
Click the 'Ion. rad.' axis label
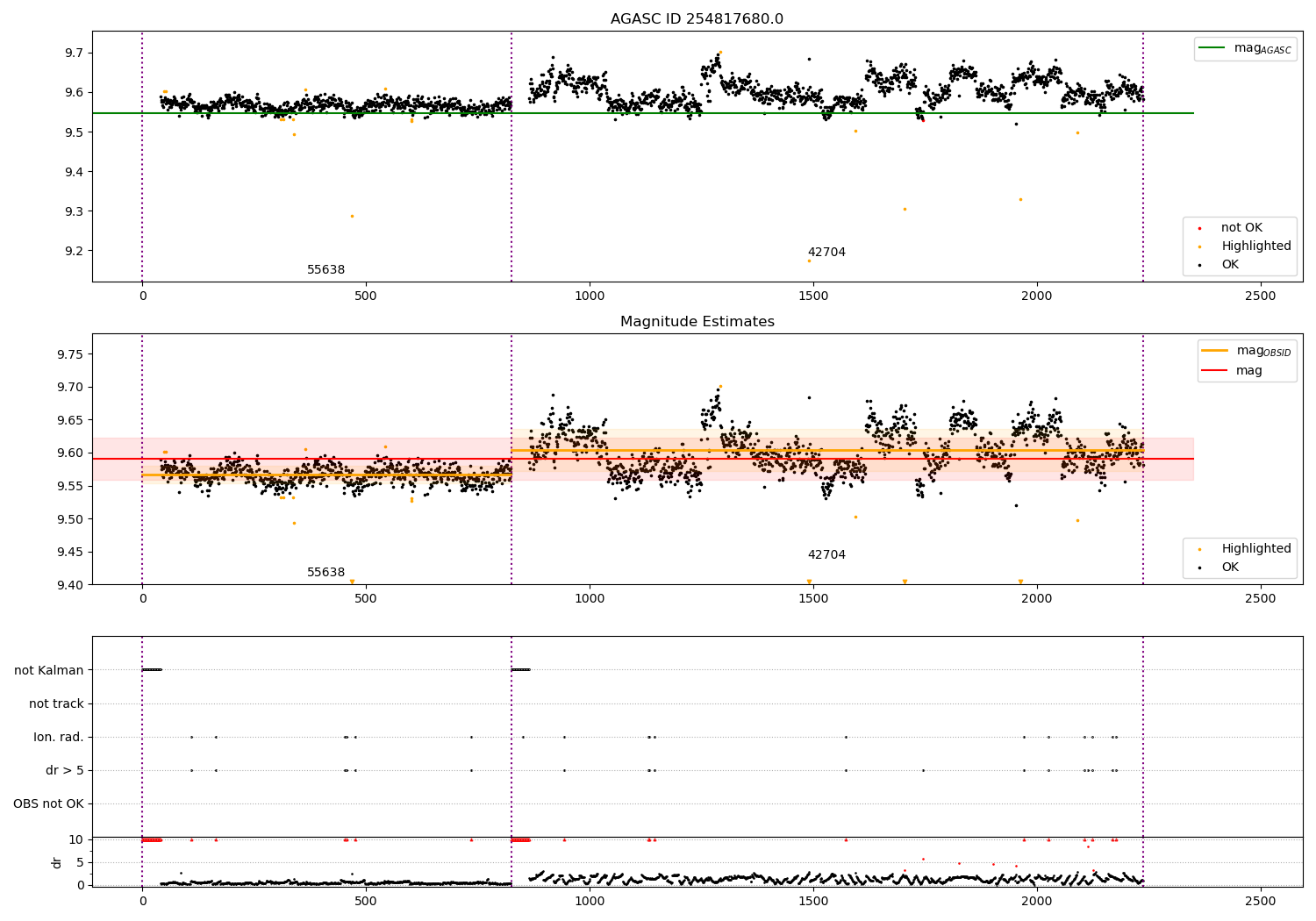[59, 738]
